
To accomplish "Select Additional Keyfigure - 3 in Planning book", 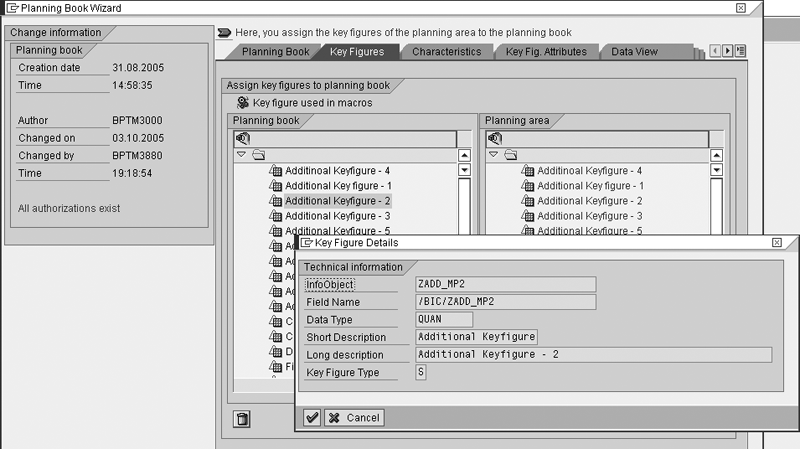I will [337, 216].
